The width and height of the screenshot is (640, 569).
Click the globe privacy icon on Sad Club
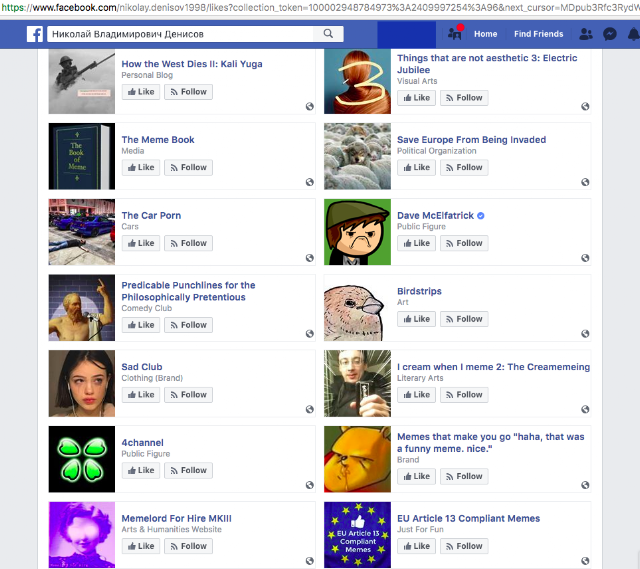(x=310, y=409)
